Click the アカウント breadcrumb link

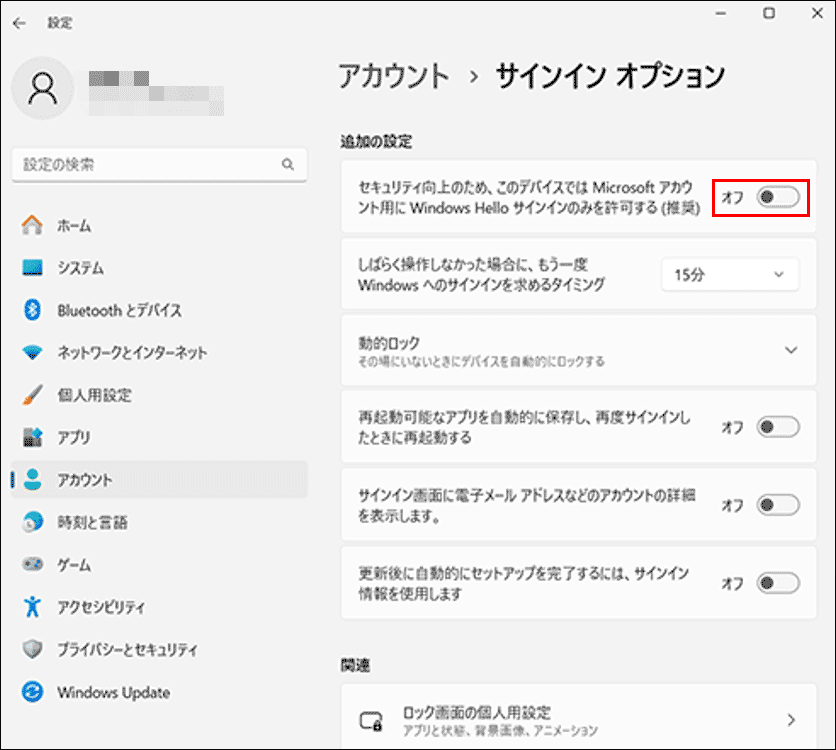tap(394, 76)
